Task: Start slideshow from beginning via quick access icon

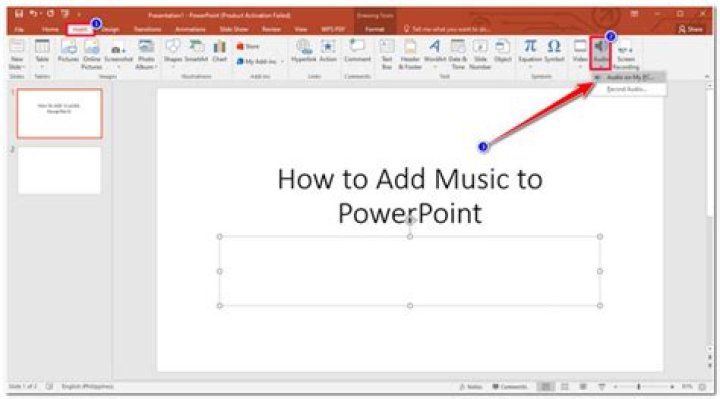Action: [65, 14]
